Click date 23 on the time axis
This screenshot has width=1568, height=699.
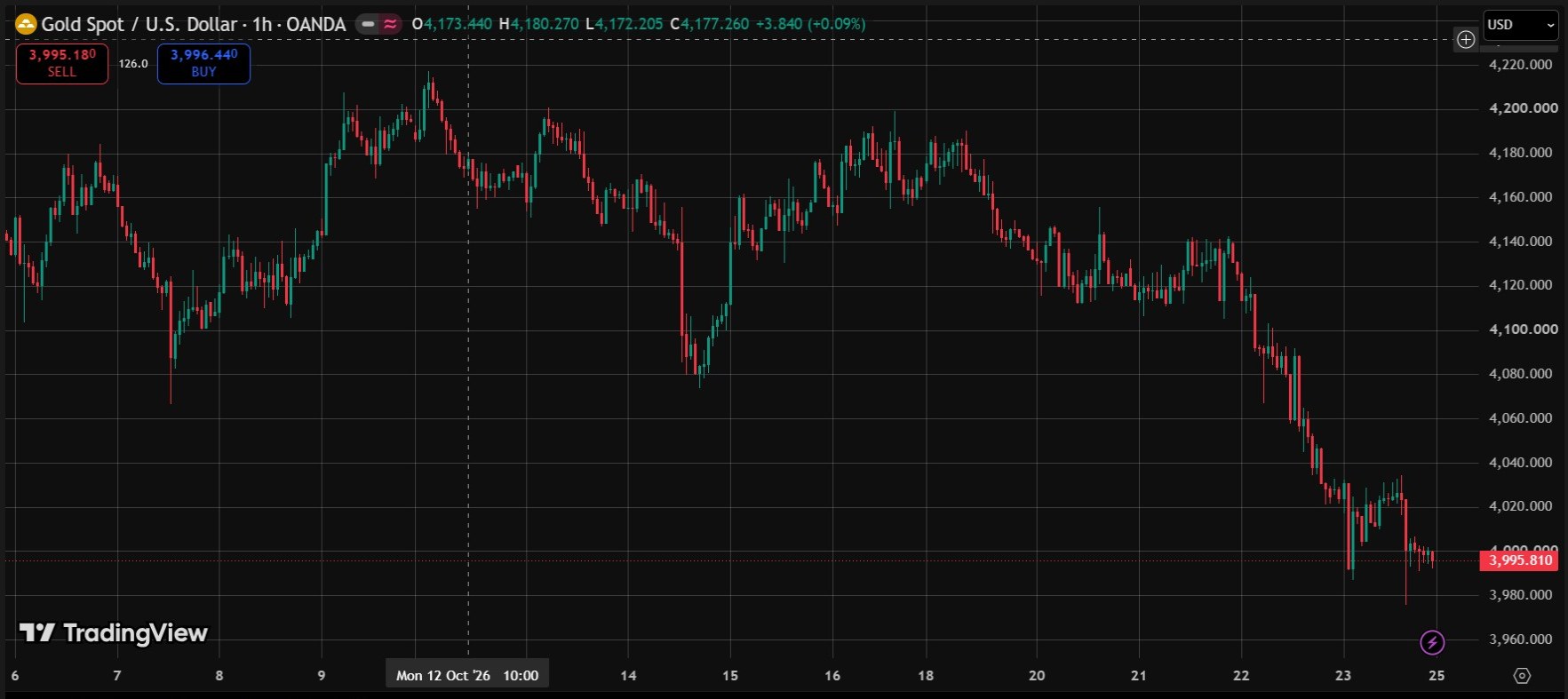(1343, 676)
